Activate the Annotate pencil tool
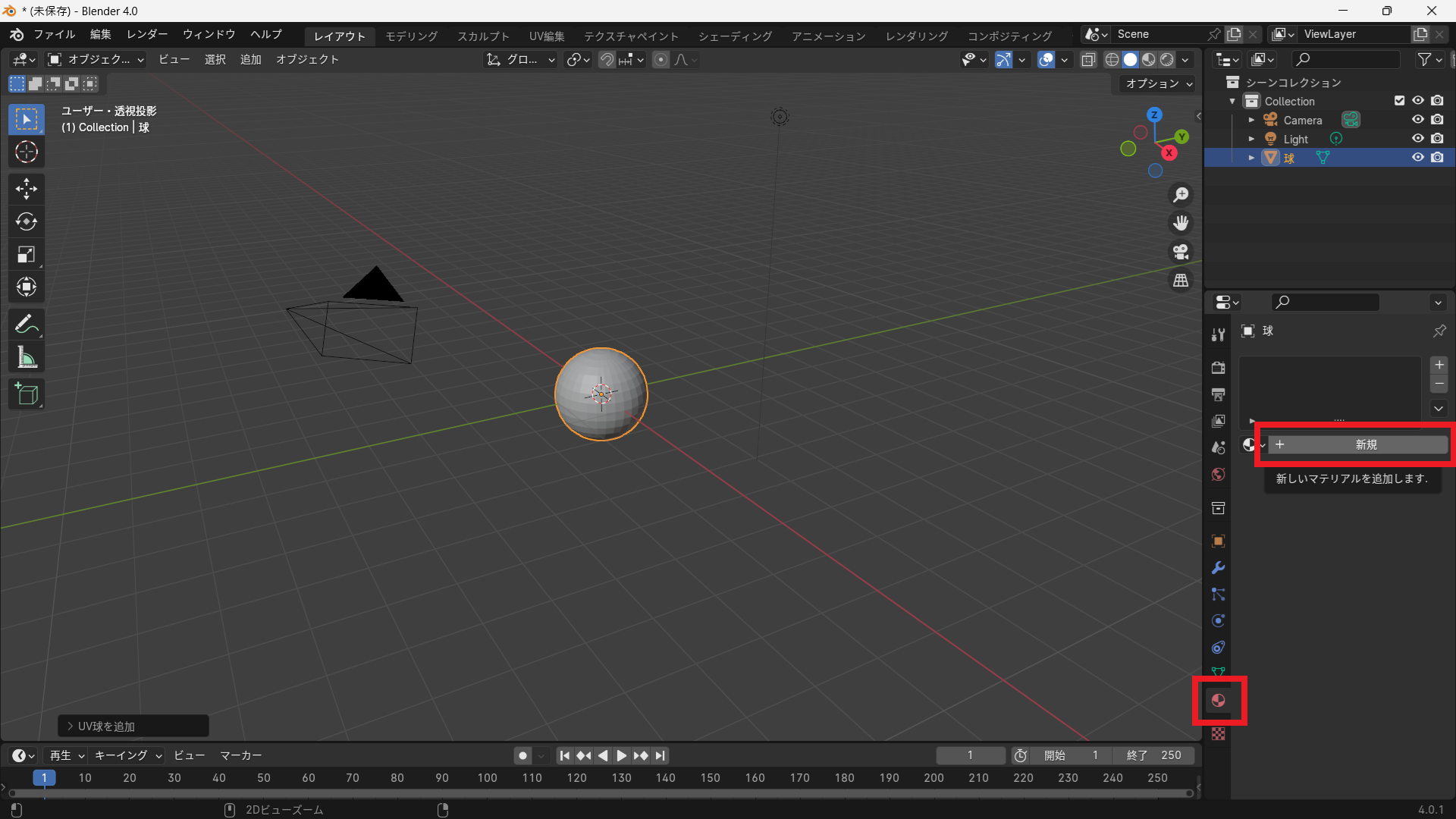The image size is (1456, 819). coord(27,325)
